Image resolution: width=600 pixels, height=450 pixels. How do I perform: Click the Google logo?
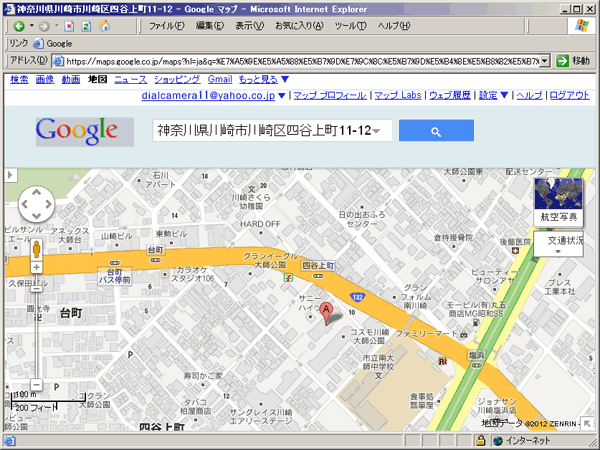[85, 132]
